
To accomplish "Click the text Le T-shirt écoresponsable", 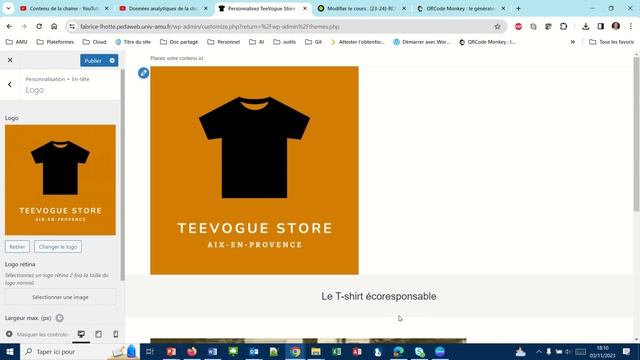I will (378, 296).
